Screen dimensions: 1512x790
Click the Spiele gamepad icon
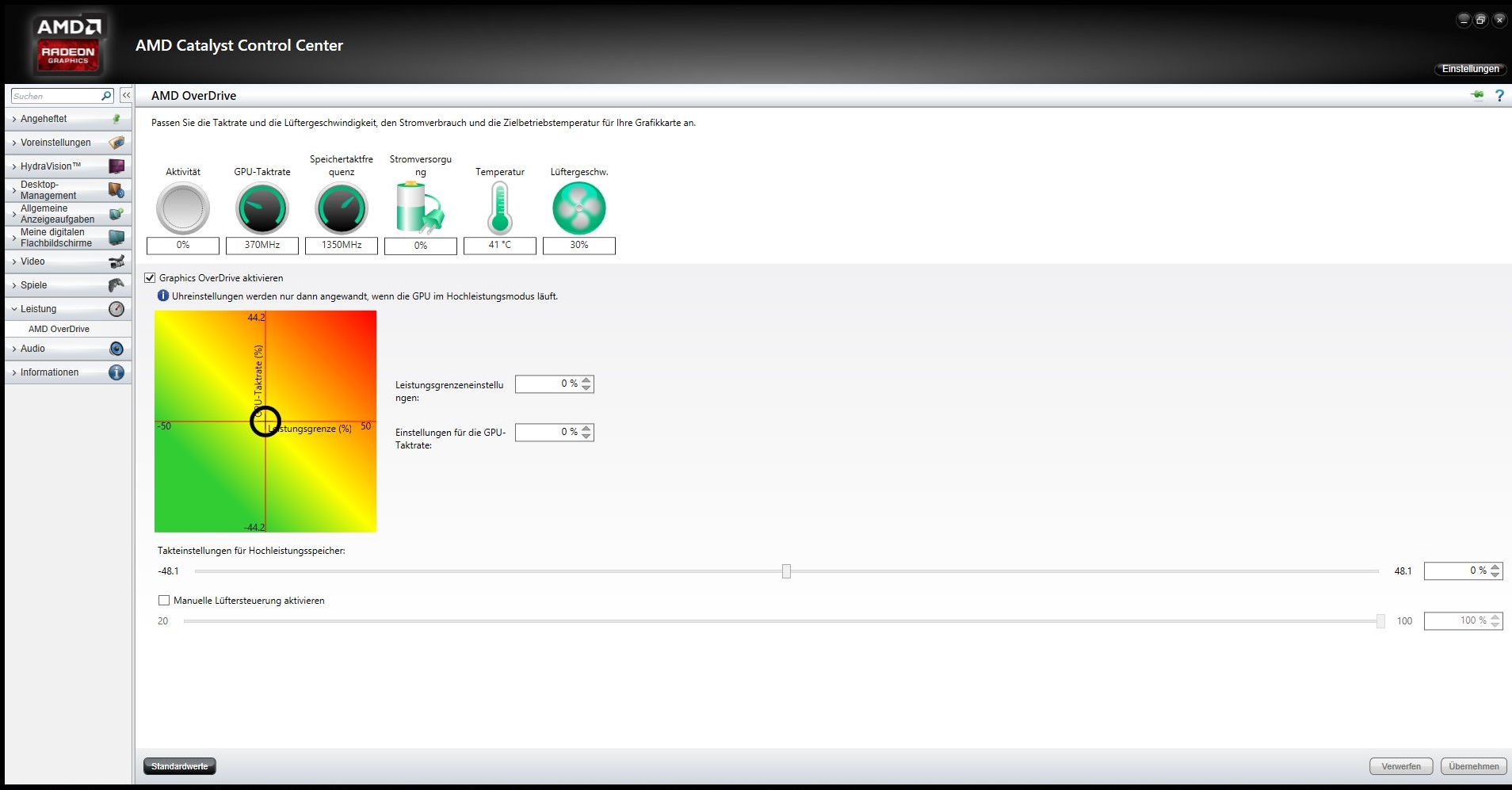pos(116,285)
